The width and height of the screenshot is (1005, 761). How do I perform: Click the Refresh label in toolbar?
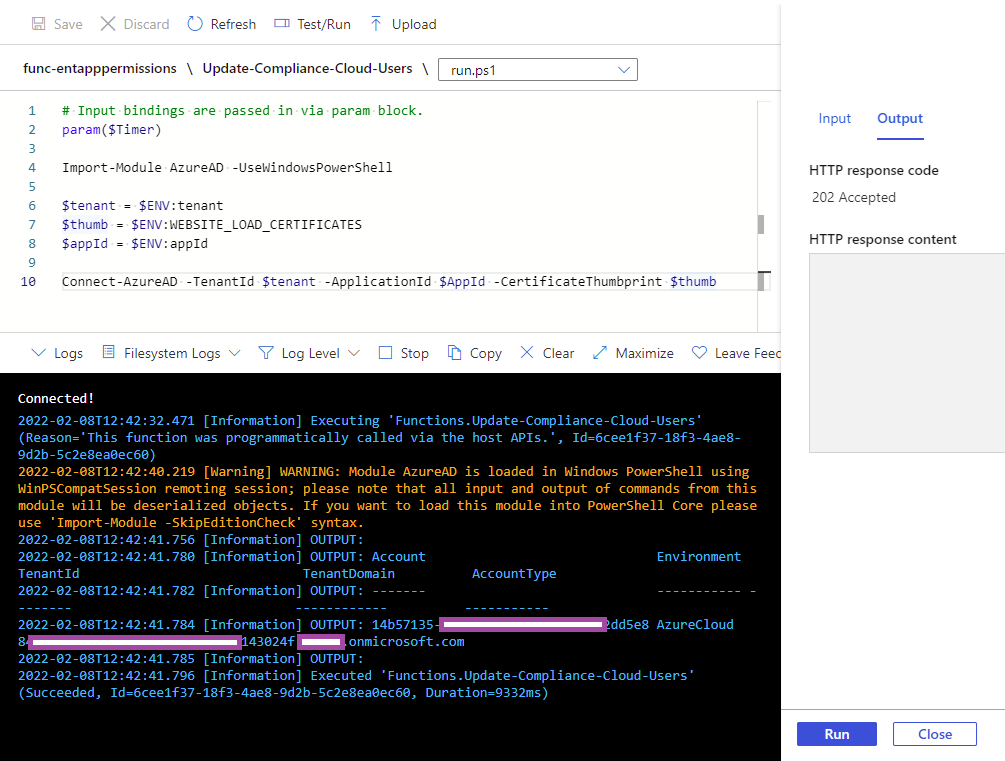pos(233,24)
